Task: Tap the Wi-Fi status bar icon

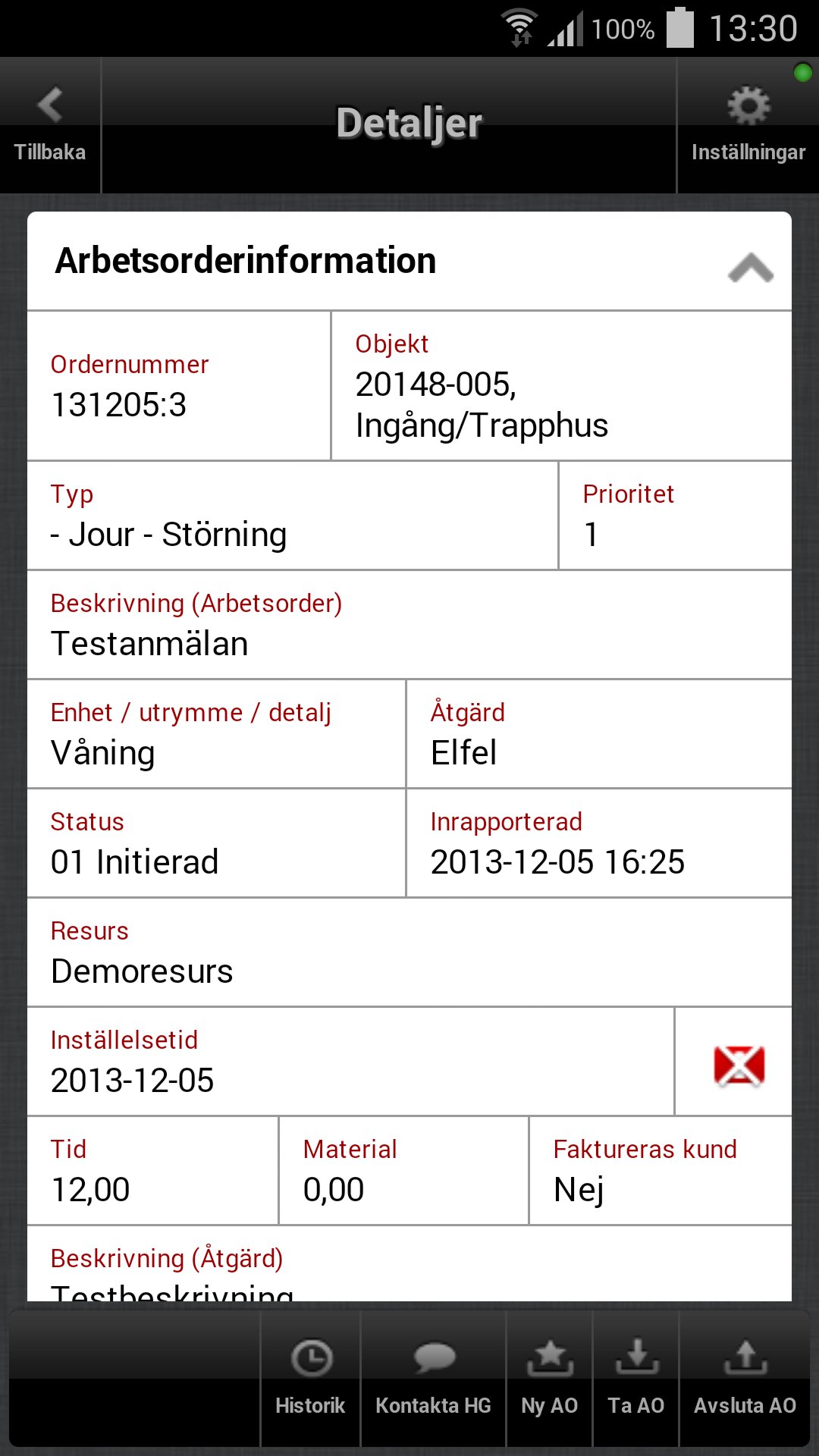Action: coord(520,29)
